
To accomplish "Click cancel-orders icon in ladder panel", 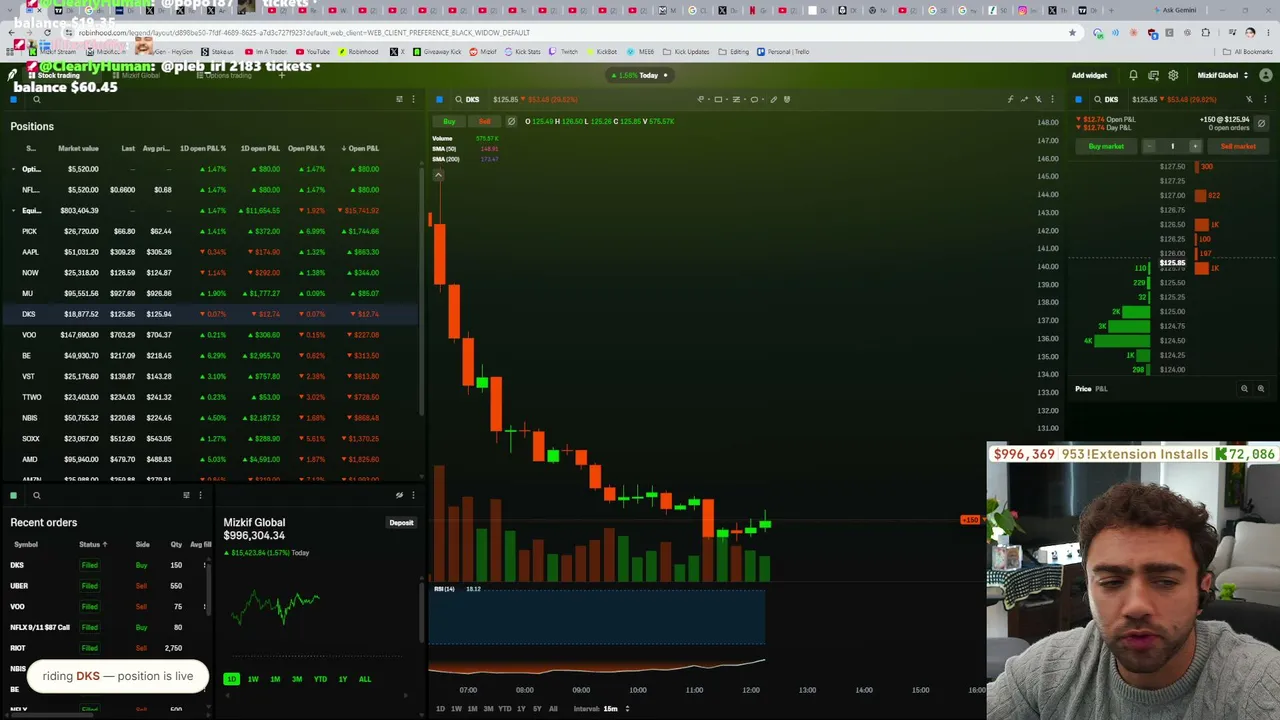I will tap(1261, 123).
